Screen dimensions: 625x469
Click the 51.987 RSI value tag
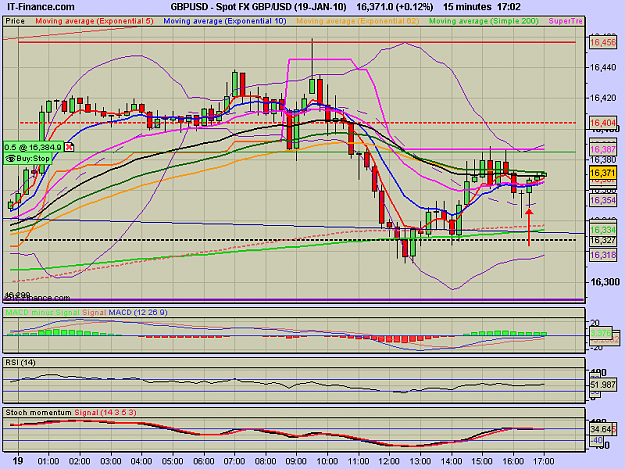click(x=603, y=385)
